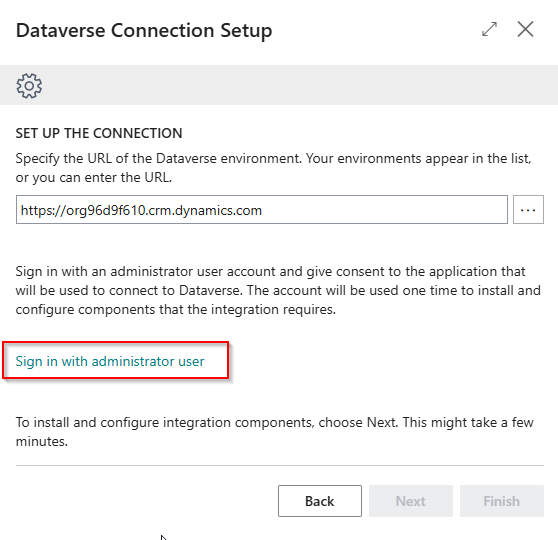The image size is (558, 540).
Task: Focus the Dataverse environment URL field
Action: click(x=262, y=210)
